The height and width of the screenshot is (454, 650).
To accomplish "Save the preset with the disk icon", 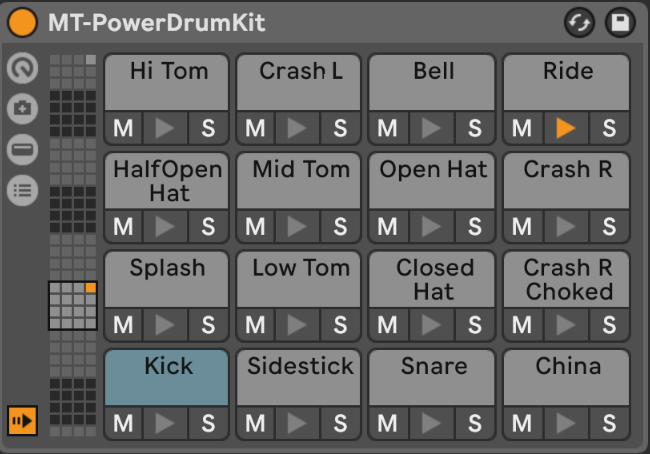I will [x=619, y=22].
